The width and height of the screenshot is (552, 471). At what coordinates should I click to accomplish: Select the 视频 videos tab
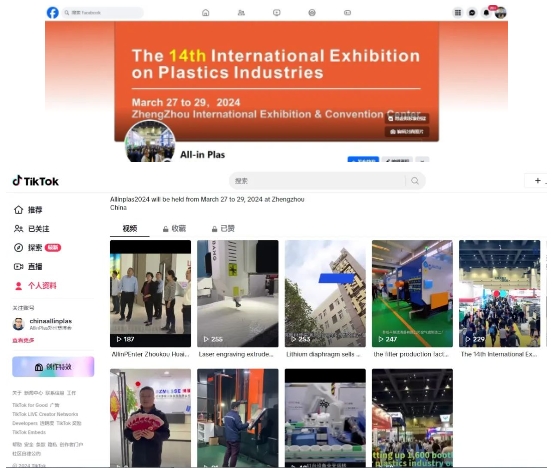130,229
